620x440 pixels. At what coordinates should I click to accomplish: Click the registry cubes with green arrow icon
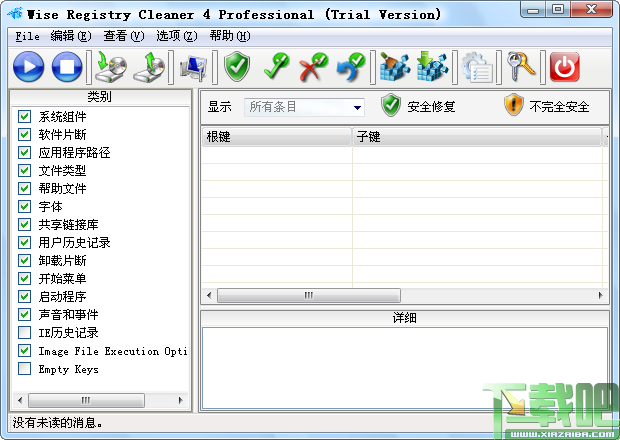tap(432, 66)
